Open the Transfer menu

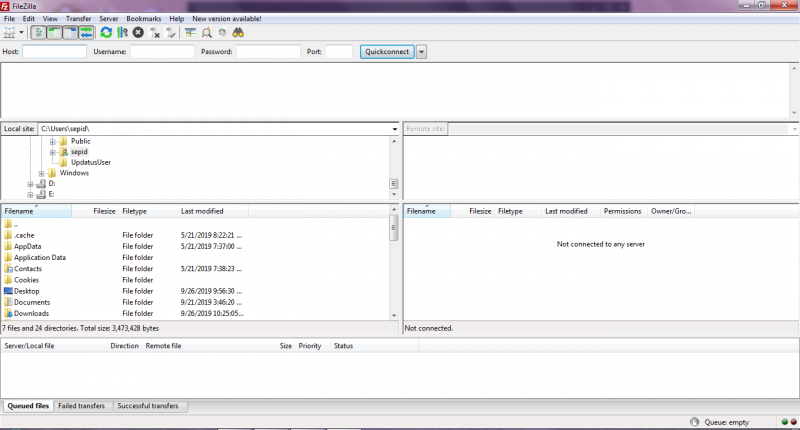point(78,18)
